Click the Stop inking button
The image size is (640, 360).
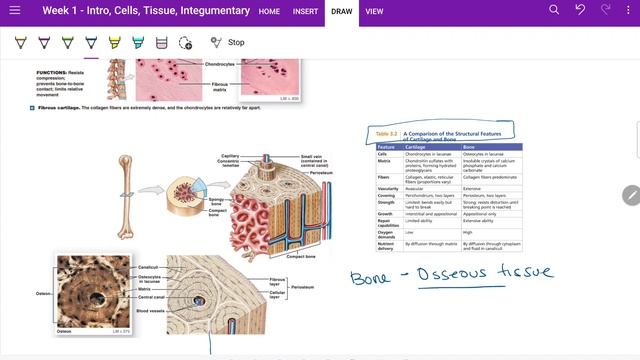227,42
